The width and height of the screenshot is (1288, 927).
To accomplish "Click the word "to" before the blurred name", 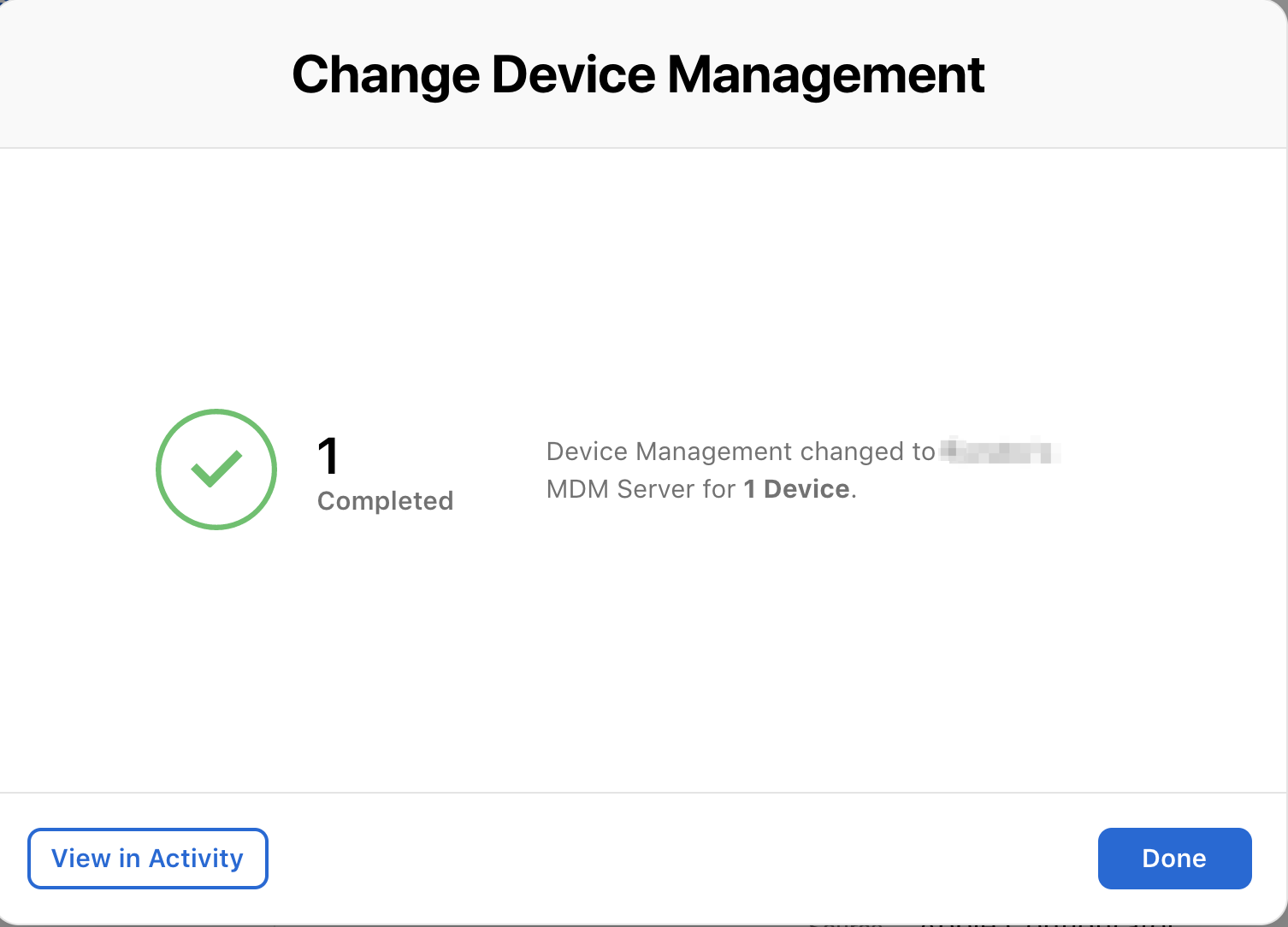I will pyautogui.click(x=924, y=452).
